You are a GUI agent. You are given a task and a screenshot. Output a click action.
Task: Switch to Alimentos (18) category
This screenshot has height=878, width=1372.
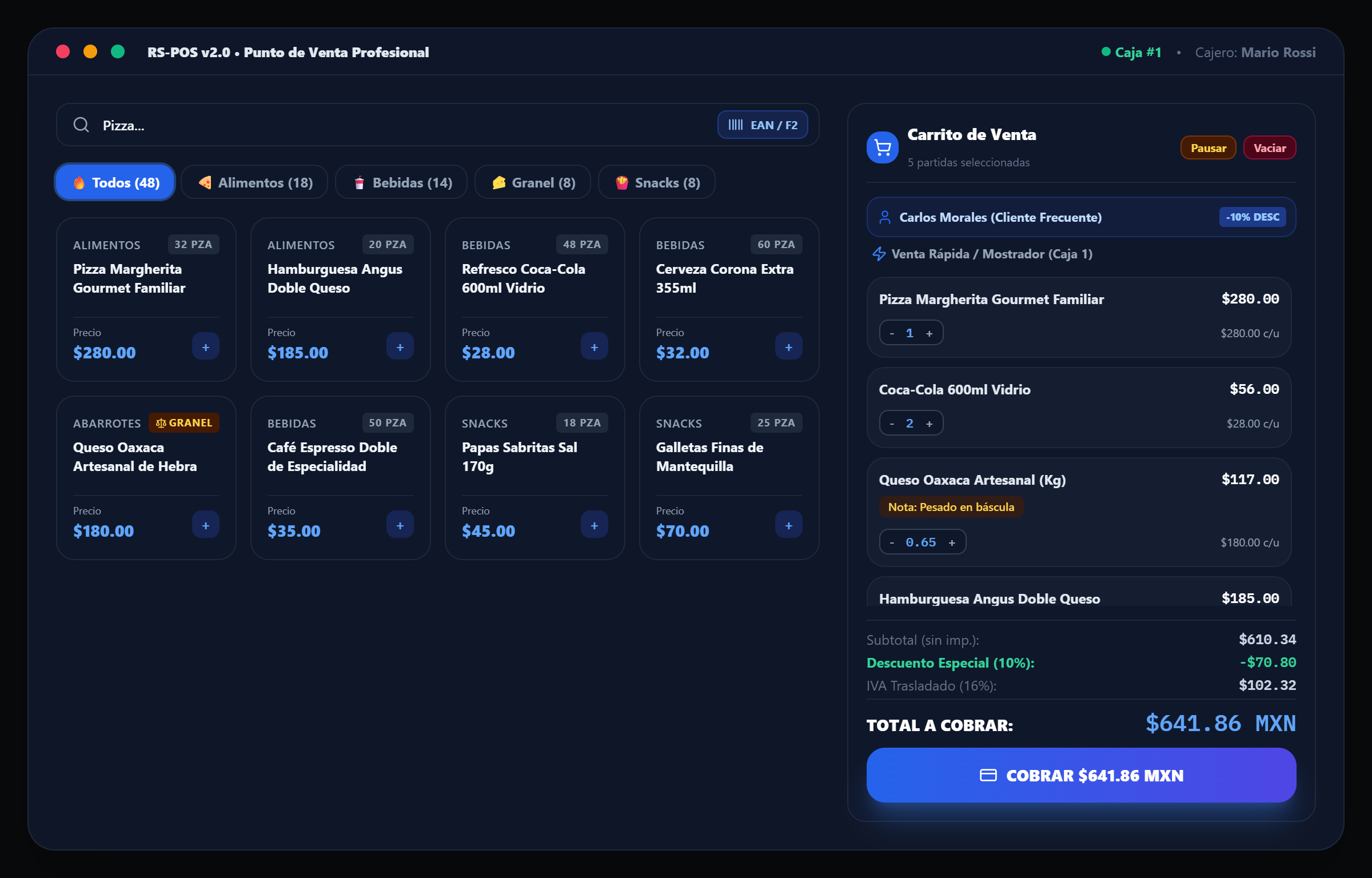click(254, 182)
